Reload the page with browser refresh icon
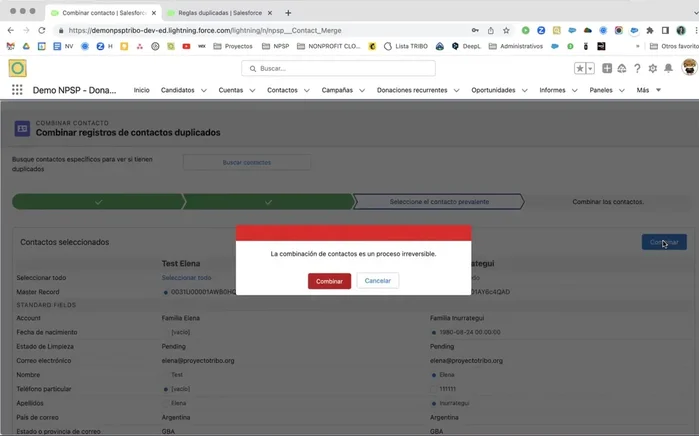This screenshot has width=699, height=436. pyautogui.click(x=41, y=30)
